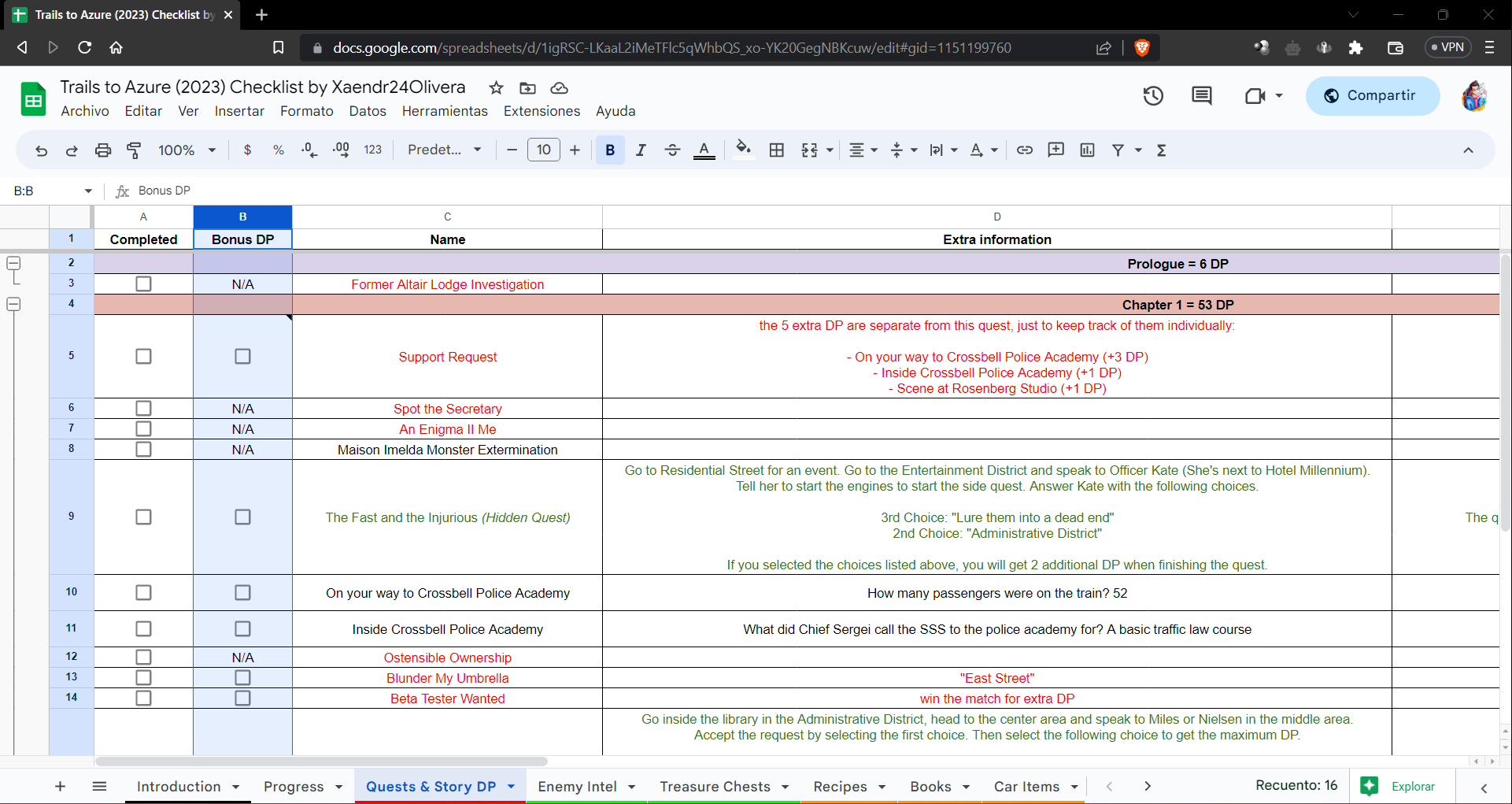Click the font size input field
Image resolution: width=1512 pixels, height=804 pixels.
(x=544, y=150)
